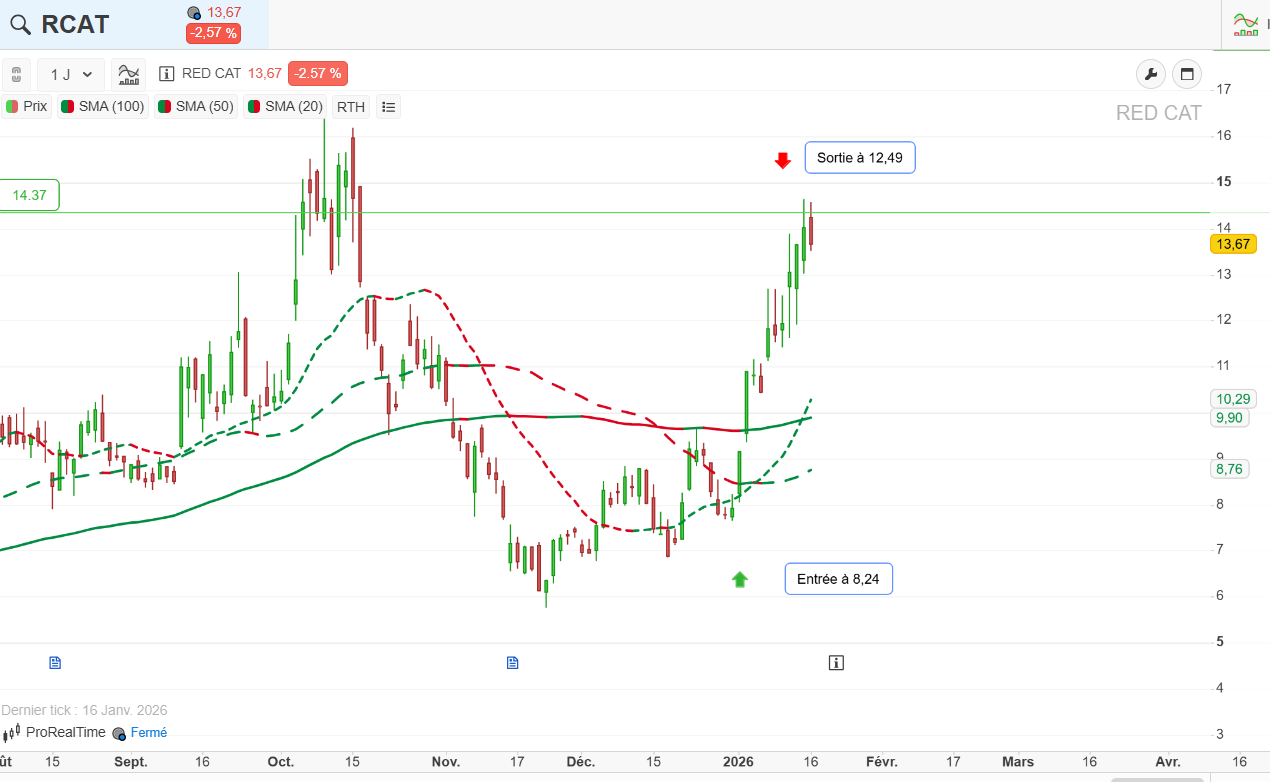Click the Entrée à 8,24 label

point(839,579)
